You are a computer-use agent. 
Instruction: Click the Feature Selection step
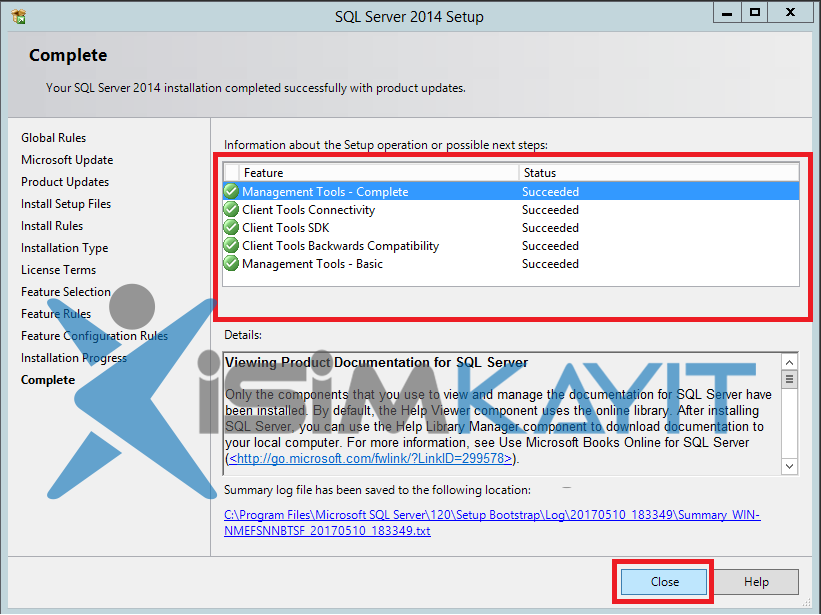(66, 292)
